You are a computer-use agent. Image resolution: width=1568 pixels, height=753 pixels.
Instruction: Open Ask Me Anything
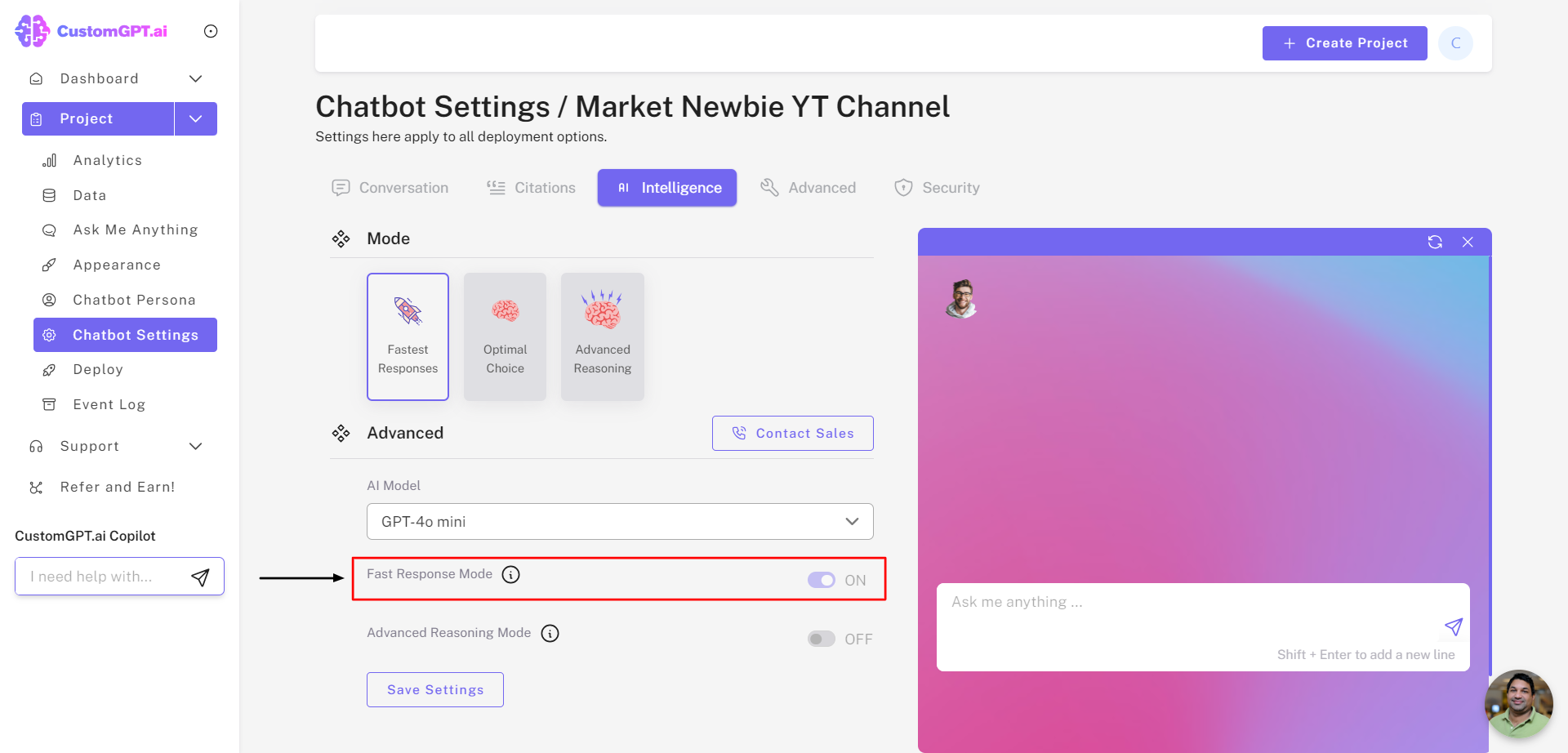135,229
